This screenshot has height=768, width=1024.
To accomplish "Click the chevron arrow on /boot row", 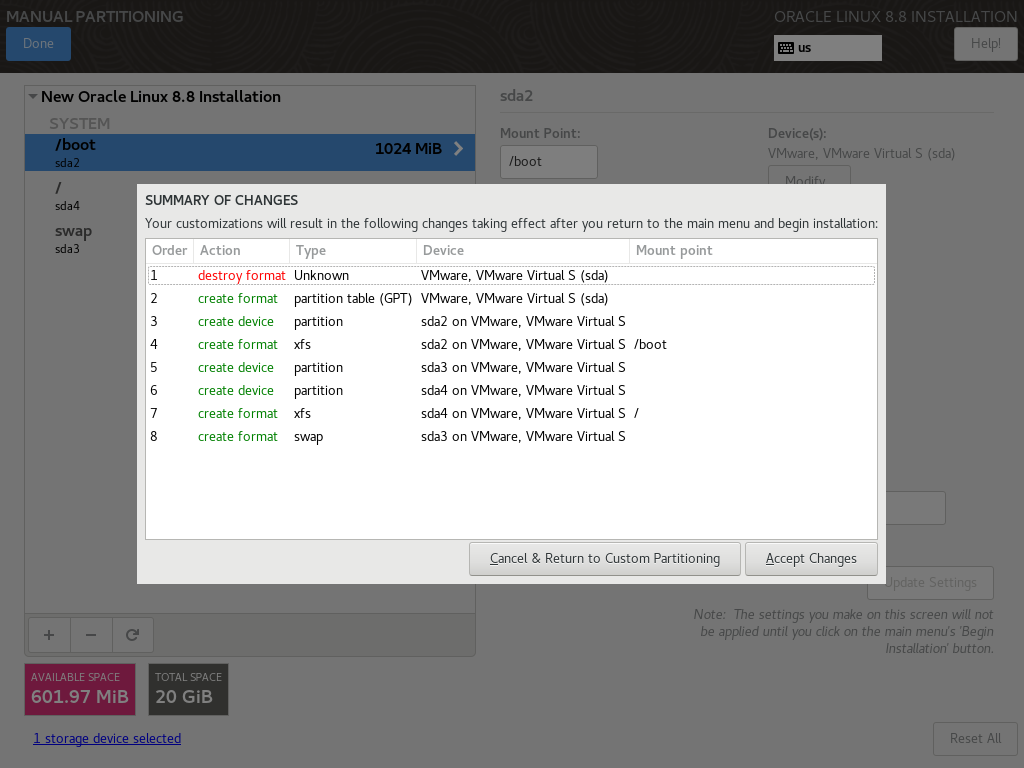I will (x=458, y=149).
